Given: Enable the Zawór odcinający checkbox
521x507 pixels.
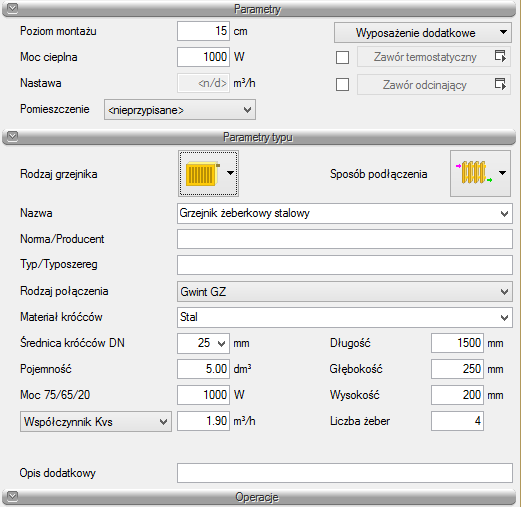Looking at the screenshot, I should coord(342,85).
